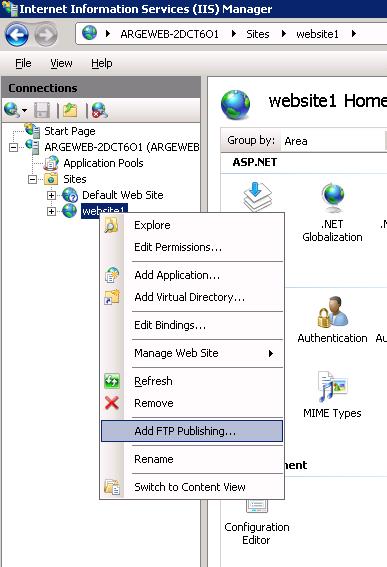Screen dimensions: 387x567
Task: Click the Create New Connection toolbar icon
Action: (x=11, y=110)
